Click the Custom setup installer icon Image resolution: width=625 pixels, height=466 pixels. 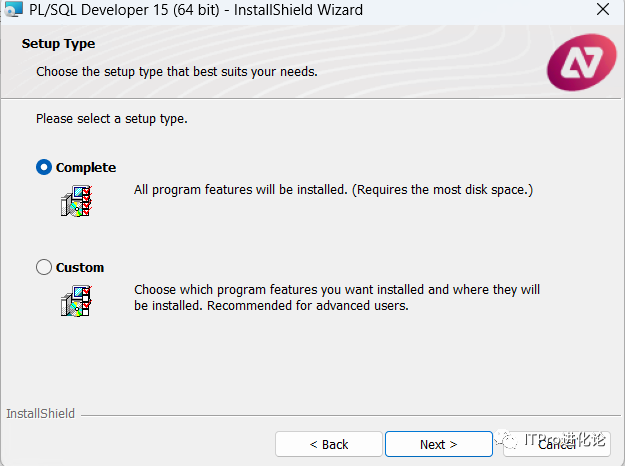click(x=77, y=301)
